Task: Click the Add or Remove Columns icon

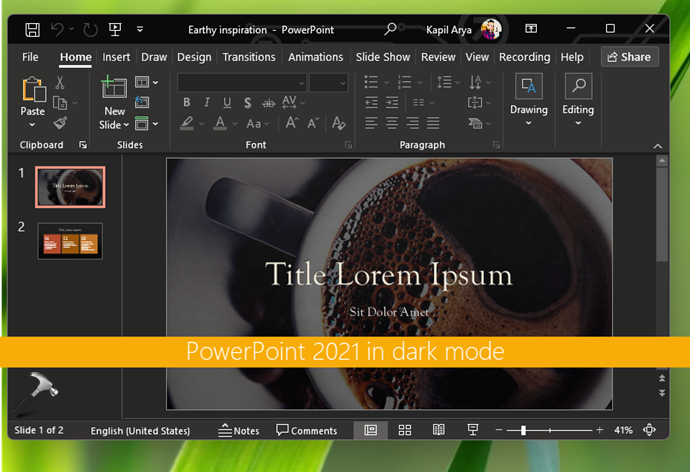Action: tap(418, 102)
